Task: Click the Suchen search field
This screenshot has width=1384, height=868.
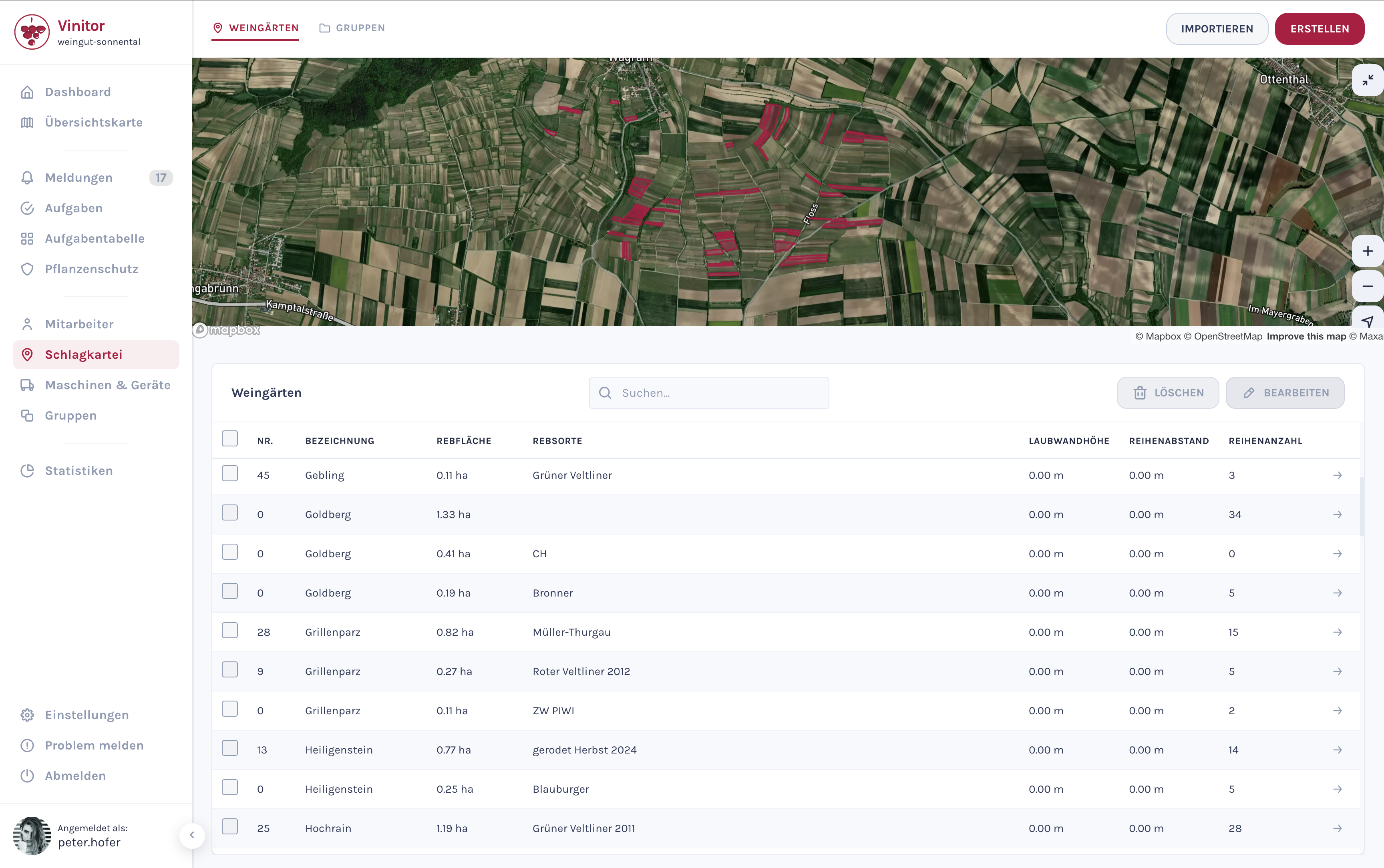Action: 708,393
